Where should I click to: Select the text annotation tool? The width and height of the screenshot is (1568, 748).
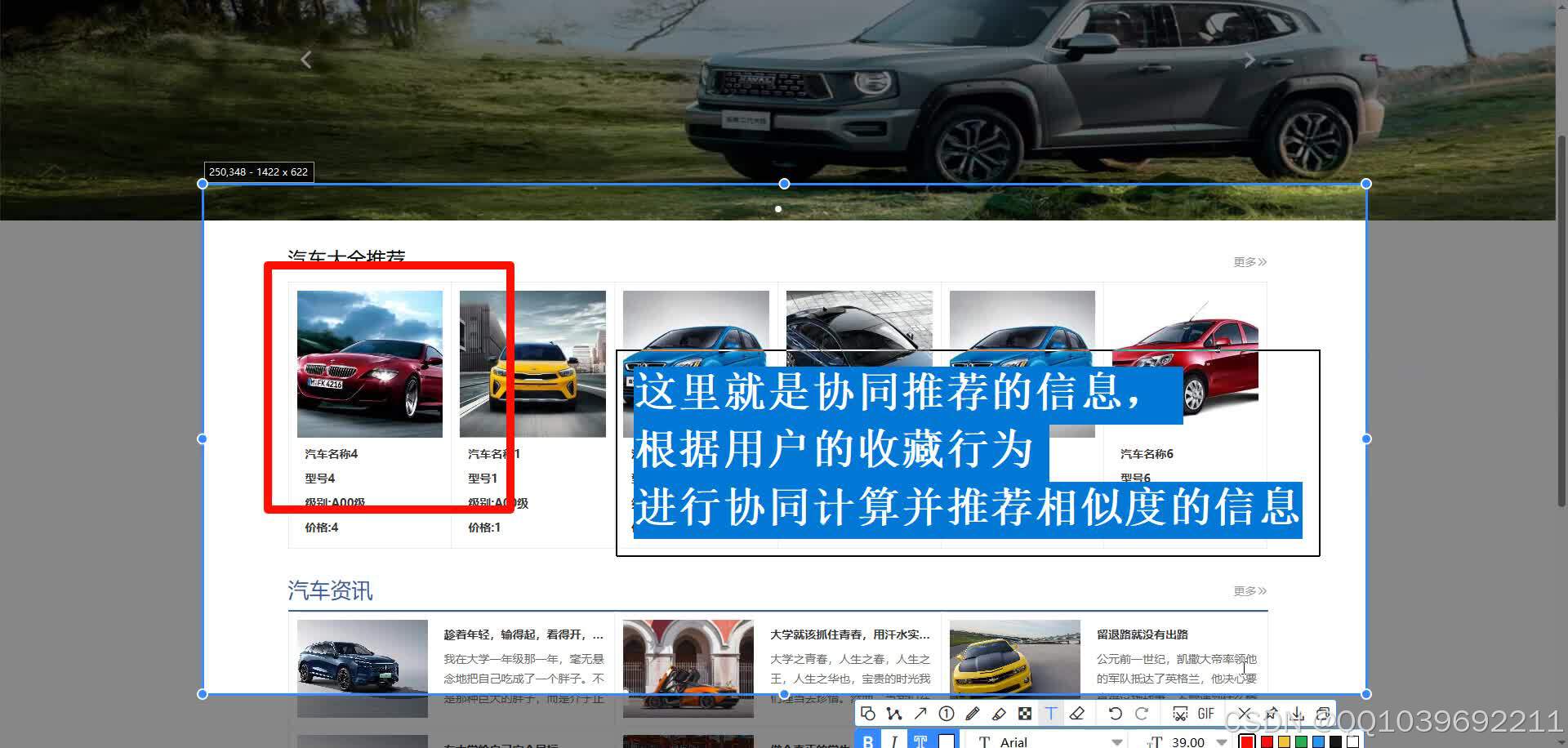(x=1051, y=714)
